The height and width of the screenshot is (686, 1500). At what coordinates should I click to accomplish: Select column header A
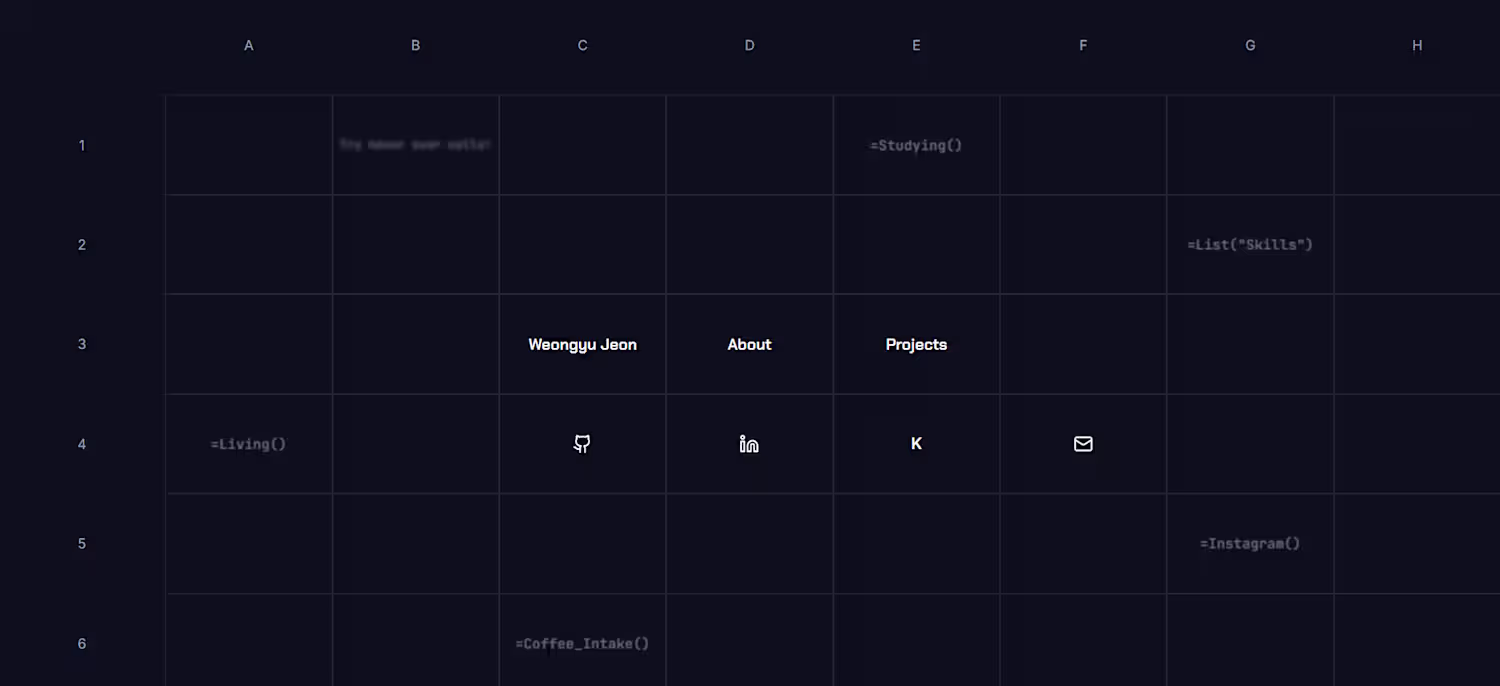(x=248, y=45)
